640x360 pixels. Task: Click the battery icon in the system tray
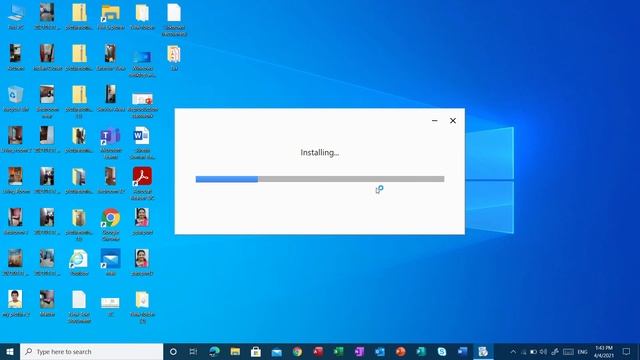[x=533, y=351]
